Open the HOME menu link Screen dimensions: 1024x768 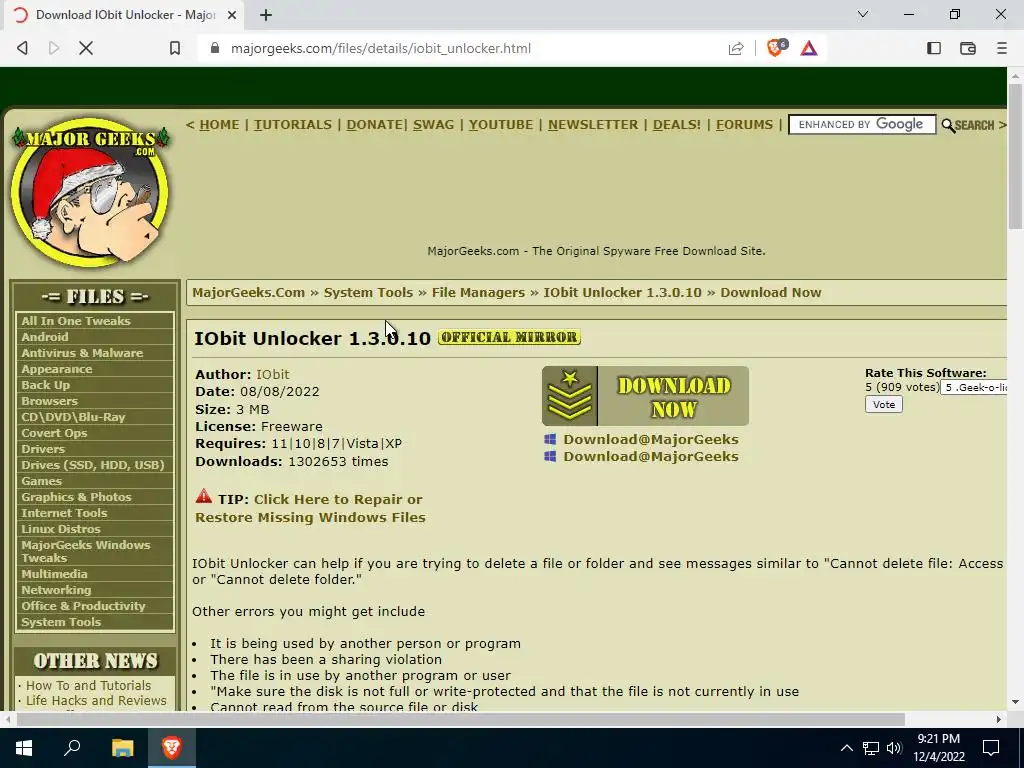(x=219, y=125)
